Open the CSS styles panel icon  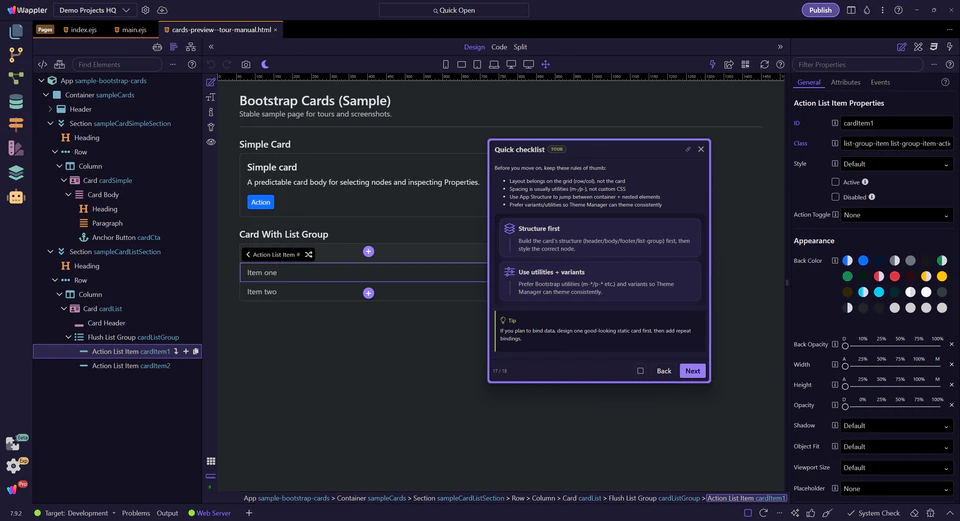(x=934, y=47)
